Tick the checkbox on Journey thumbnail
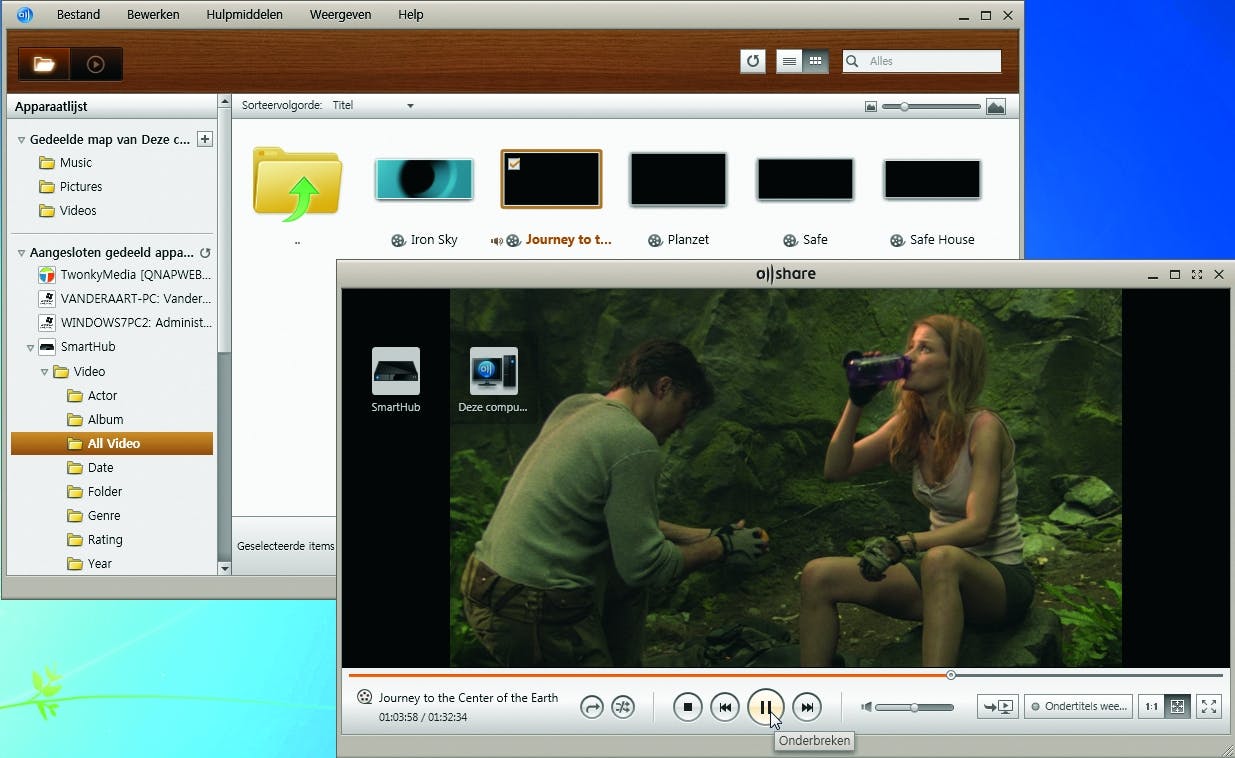The height and width of the screenshot is (758, 1235). (514, 164)
